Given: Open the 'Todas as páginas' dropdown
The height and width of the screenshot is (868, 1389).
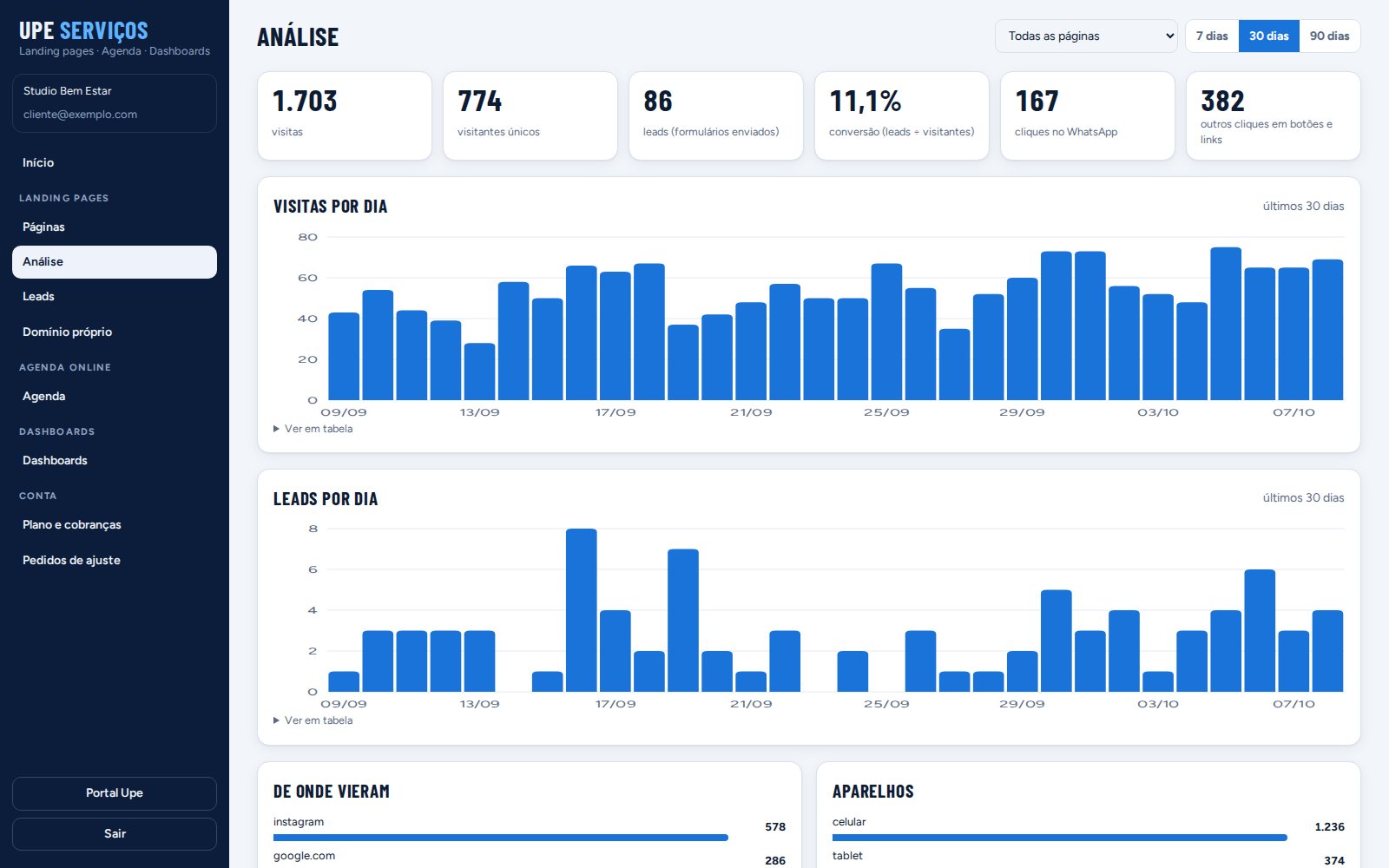Looking at the screenshot, I should [x=1086, y=36].
